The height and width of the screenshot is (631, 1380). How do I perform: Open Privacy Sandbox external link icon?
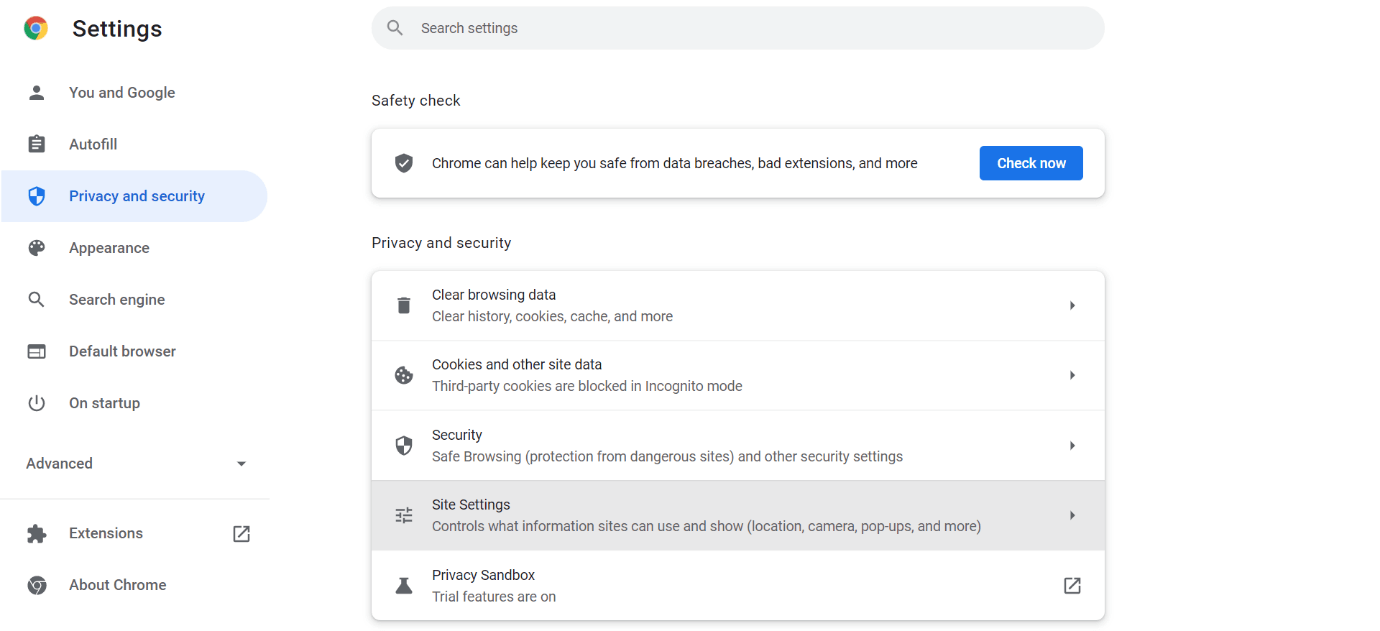(1072, 586)
